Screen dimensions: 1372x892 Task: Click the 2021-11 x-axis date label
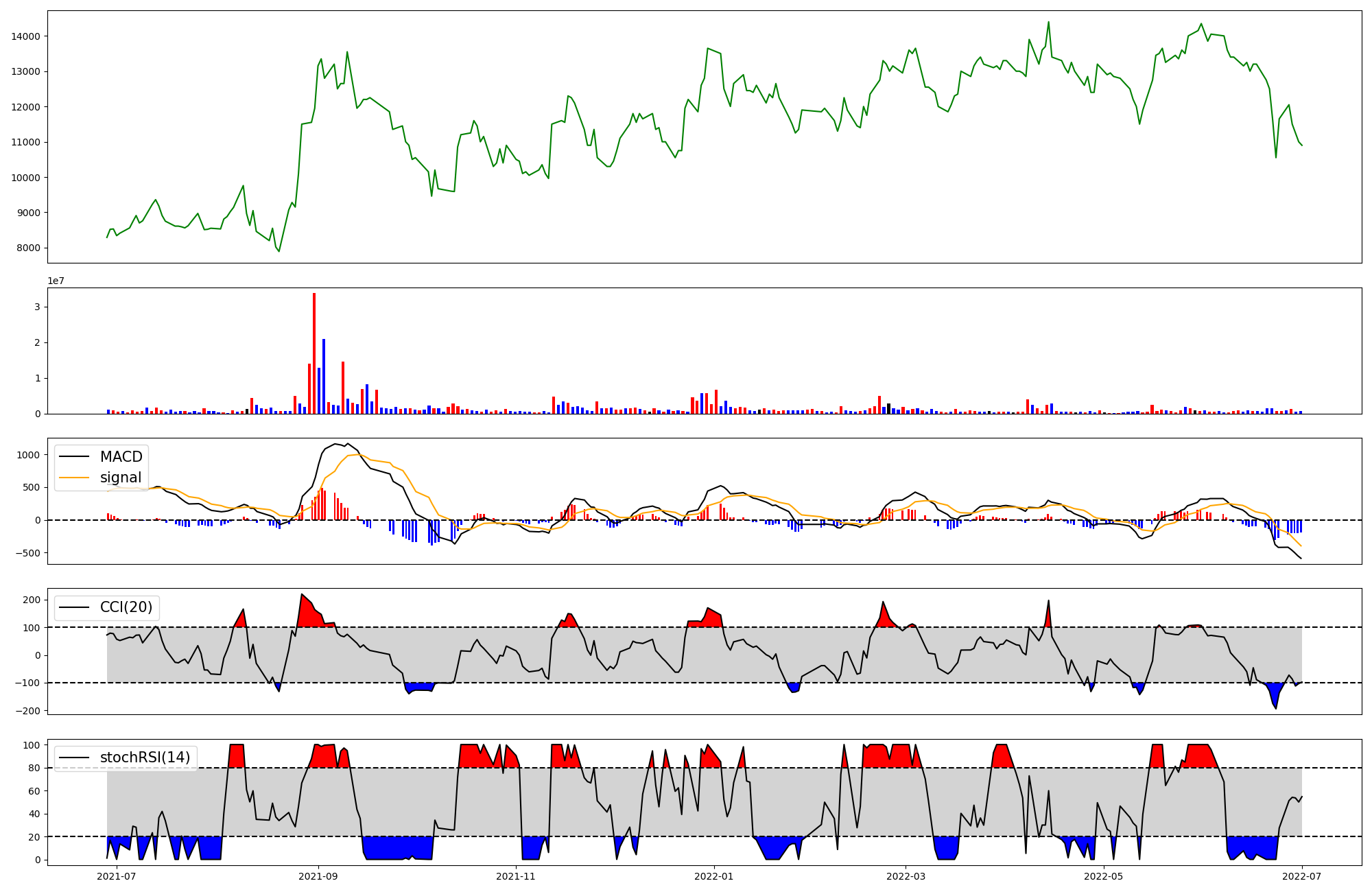[x=516, y=876]
